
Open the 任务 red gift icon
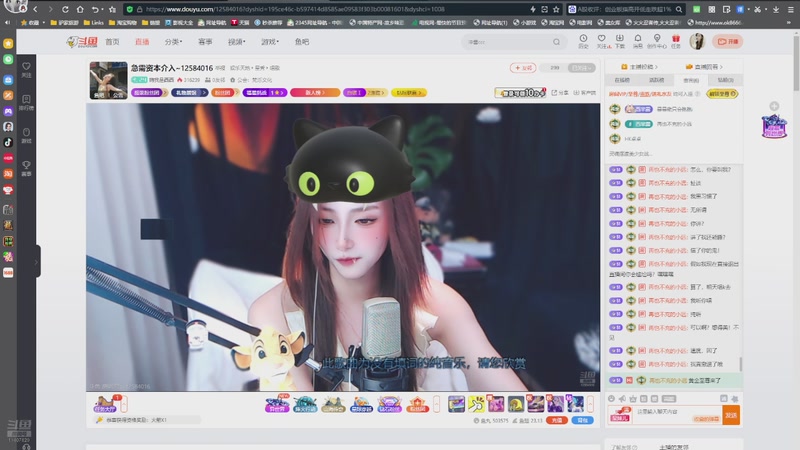coord(676,39)
